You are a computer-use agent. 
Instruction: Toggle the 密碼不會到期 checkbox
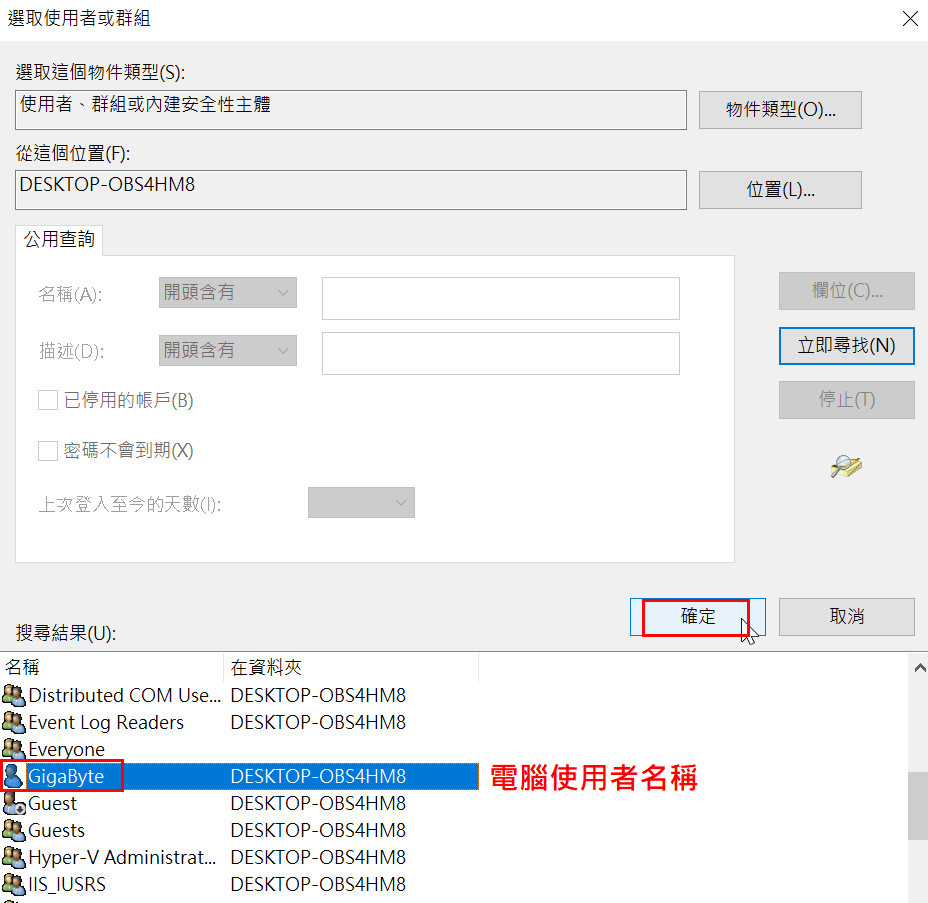click(x=48, y=451)
